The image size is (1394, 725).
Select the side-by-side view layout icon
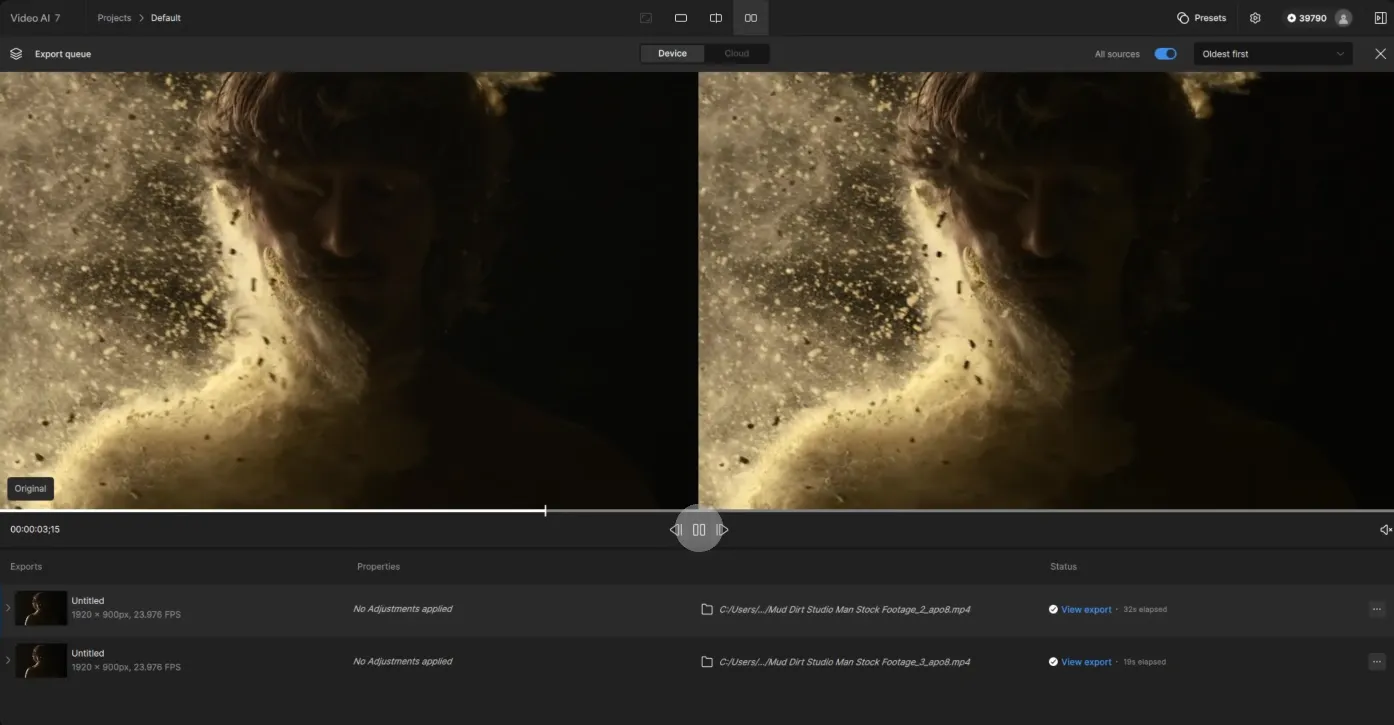click(751, 18)
